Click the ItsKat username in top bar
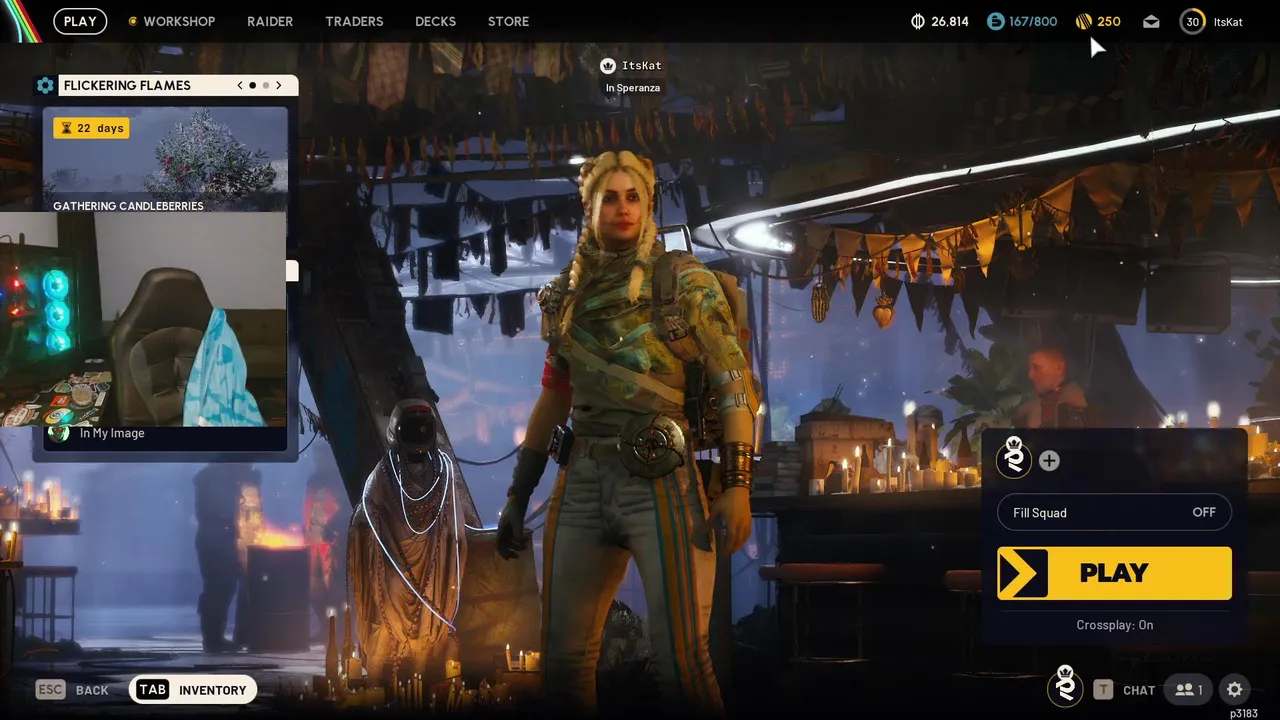The image size is (1280, 720). tap(1228, 21)
